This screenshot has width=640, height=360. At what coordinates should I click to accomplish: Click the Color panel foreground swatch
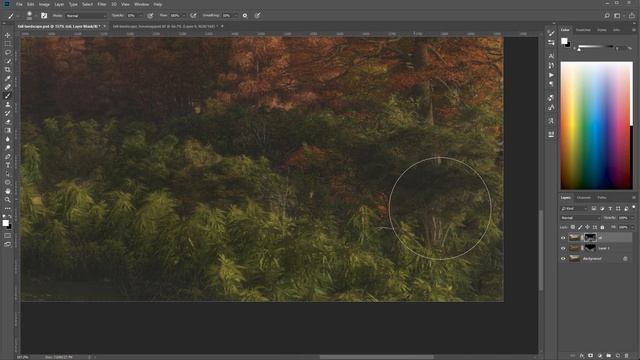[x=564, y=41]
